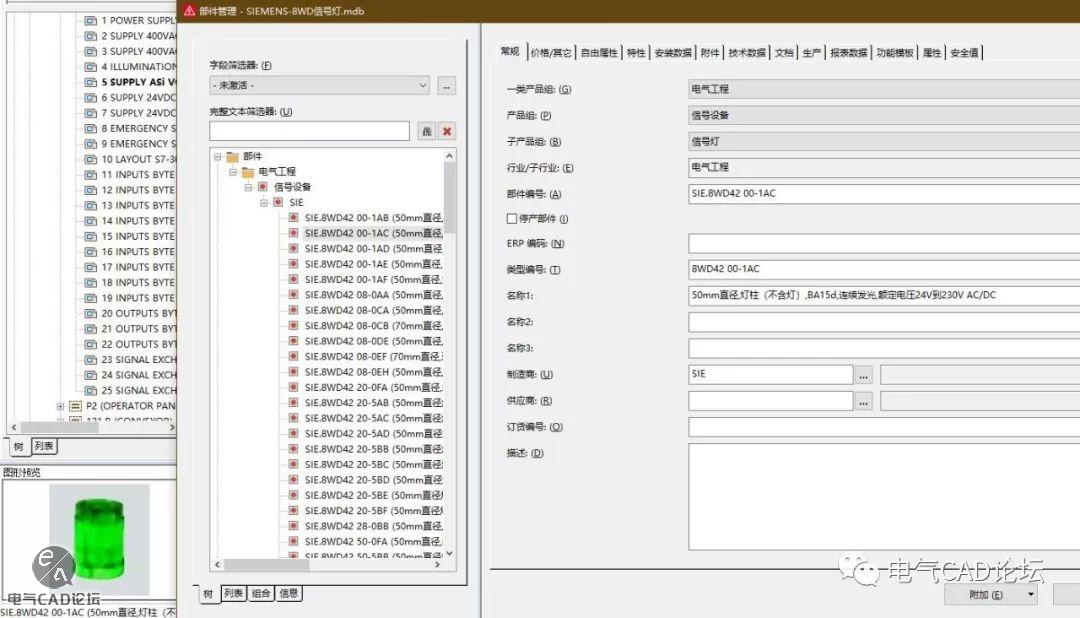Select SIE.8WD42 50-0FA in parts tree
Screen dimensions: 1080x618
[x=374, y=541]
